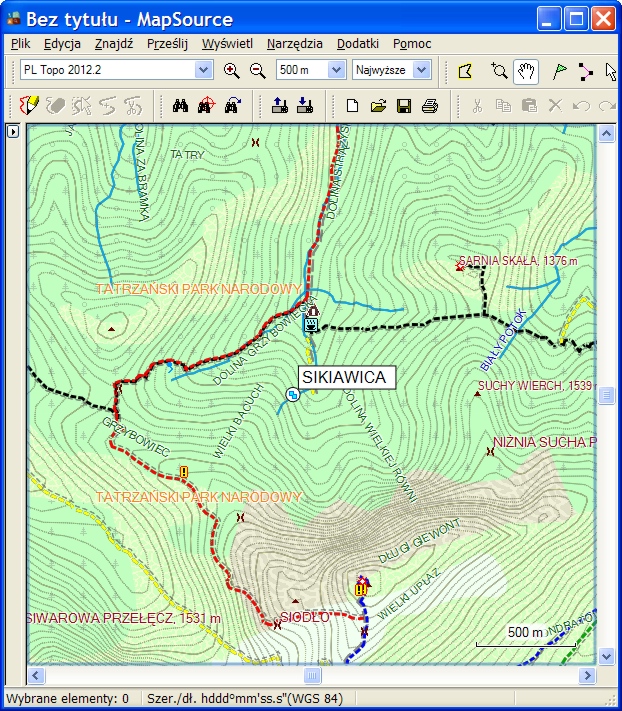Image resolution: width=622 pixels, height=711 pixels.
Task: Click horizontal scrollbar right arrow
Action: pos(588,676)
